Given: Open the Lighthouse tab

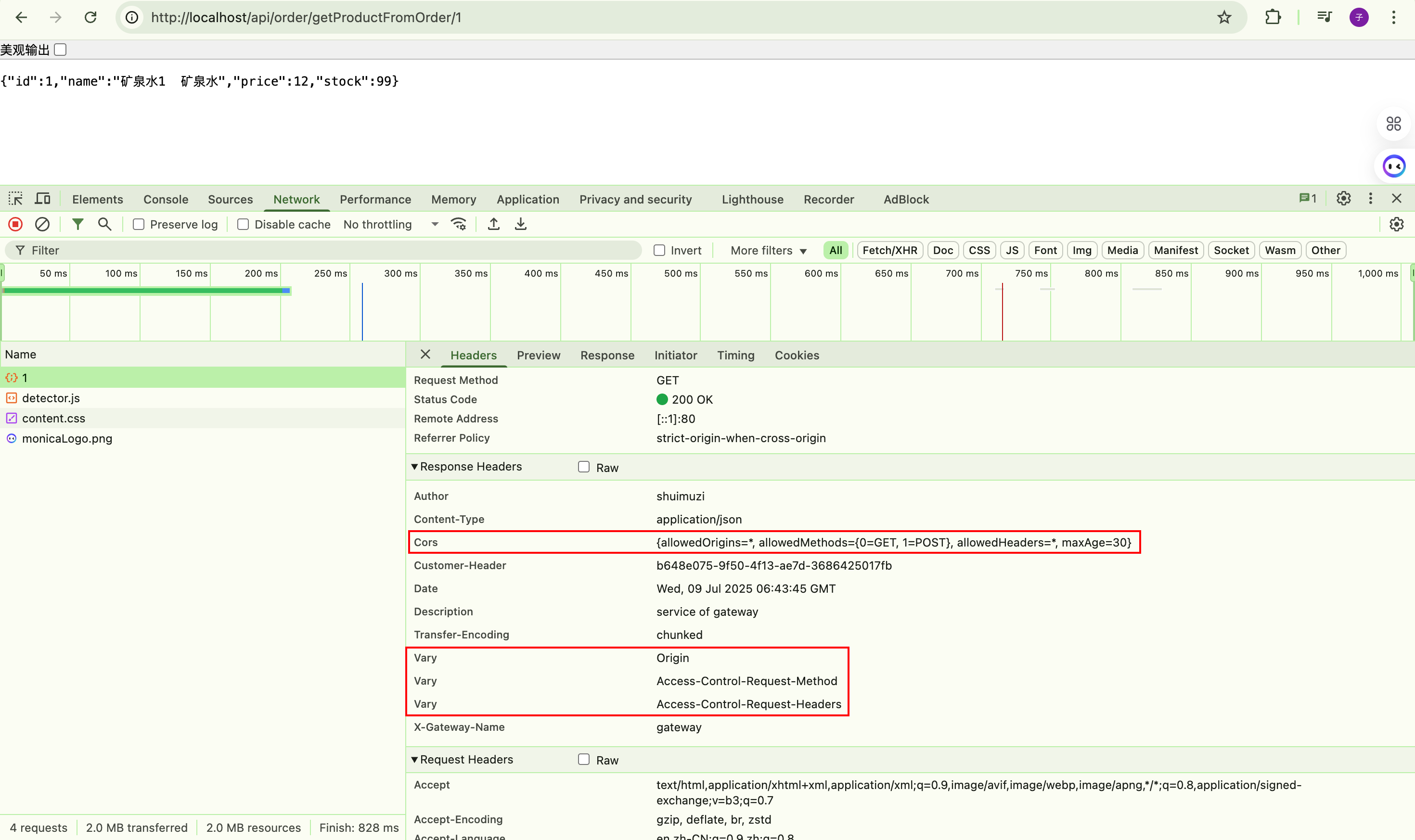Looking at the screenshot, I should point(752,199).
